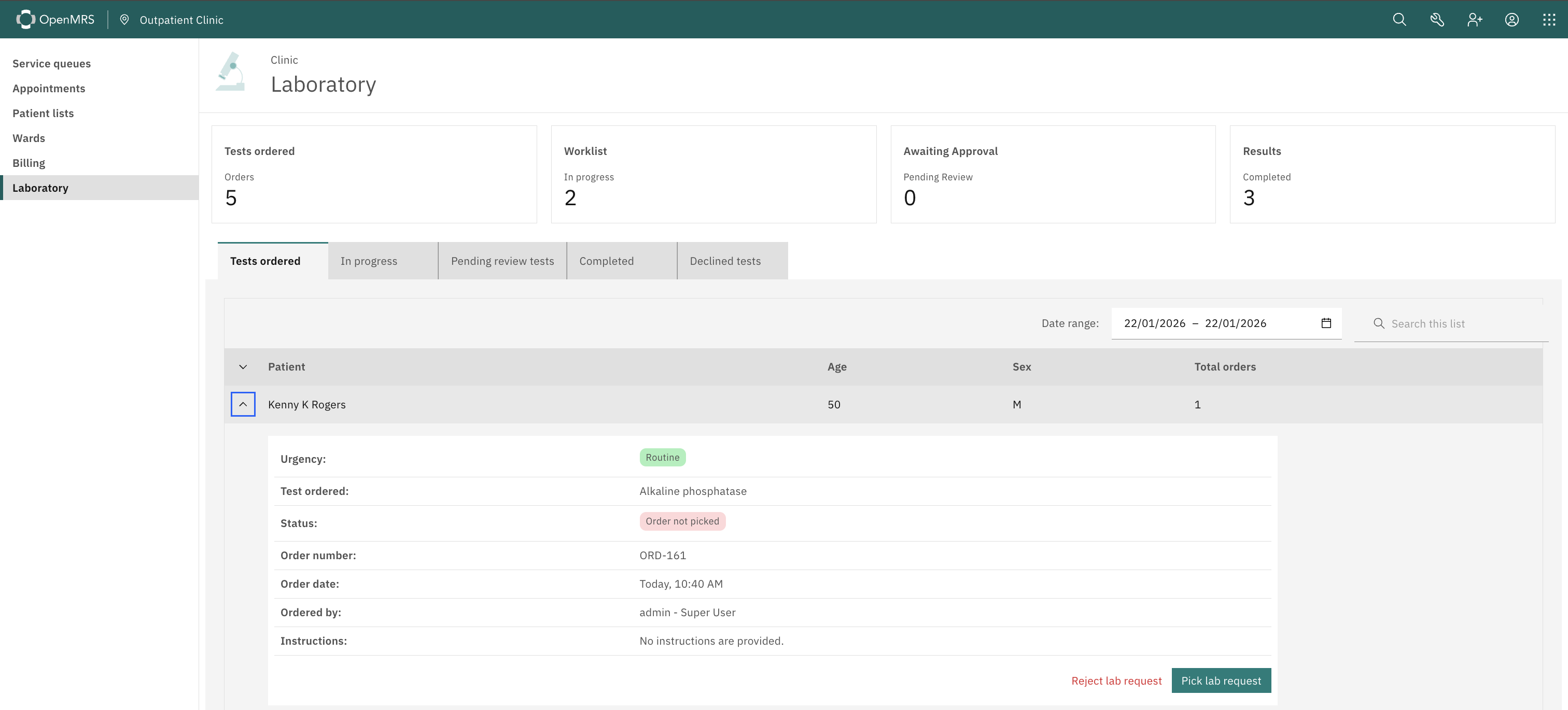Click the location pin icon

(124, 20)
